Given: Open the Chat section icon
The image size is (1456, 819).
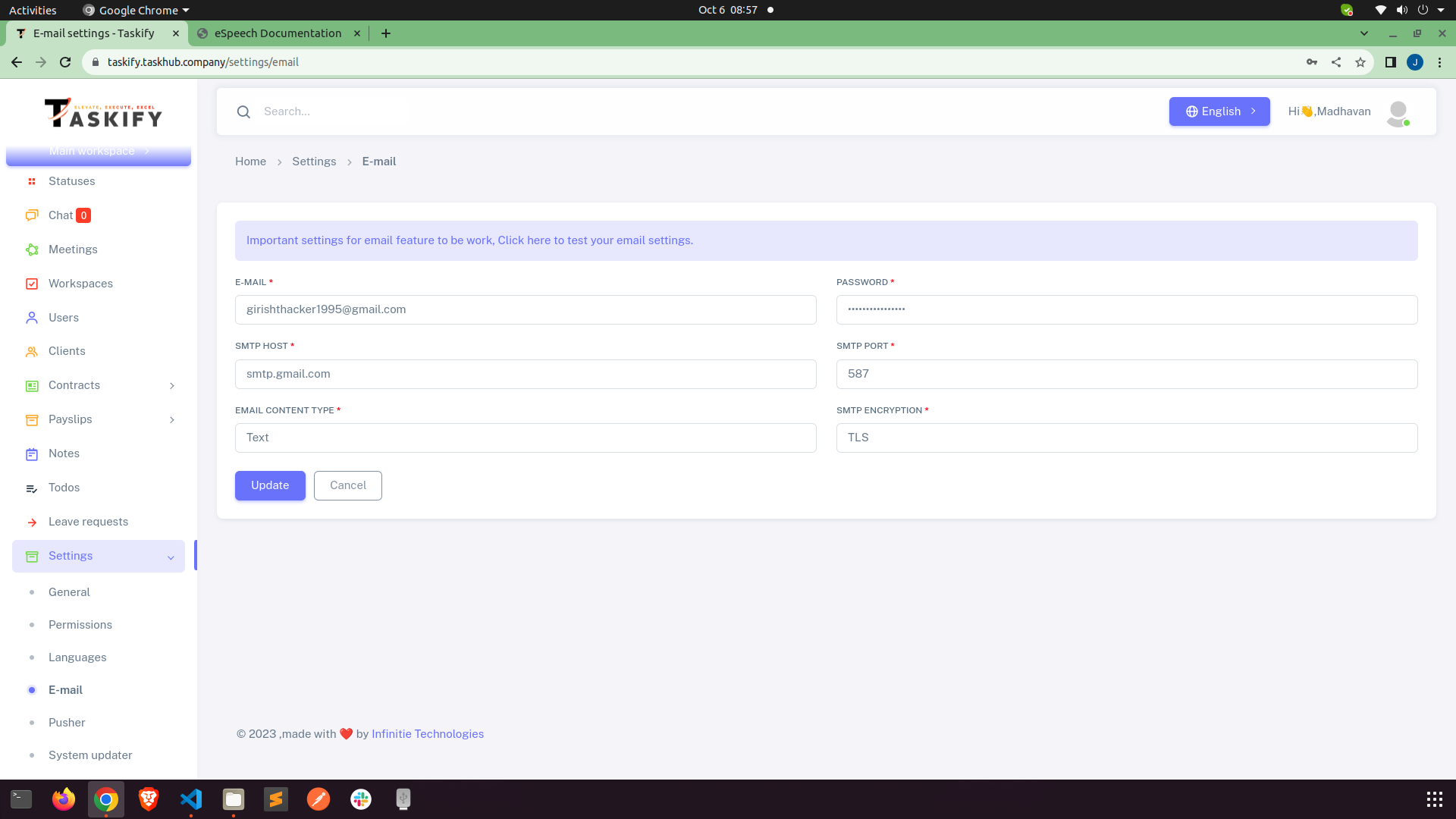Looking at the screenshot, I should 32,215.
